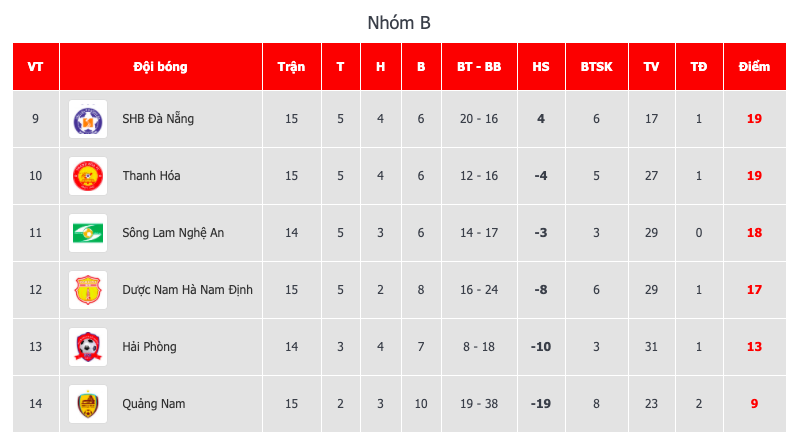Open the Quảng Nam team name
This screenshot has width=802, height=448.
[153, 404]
